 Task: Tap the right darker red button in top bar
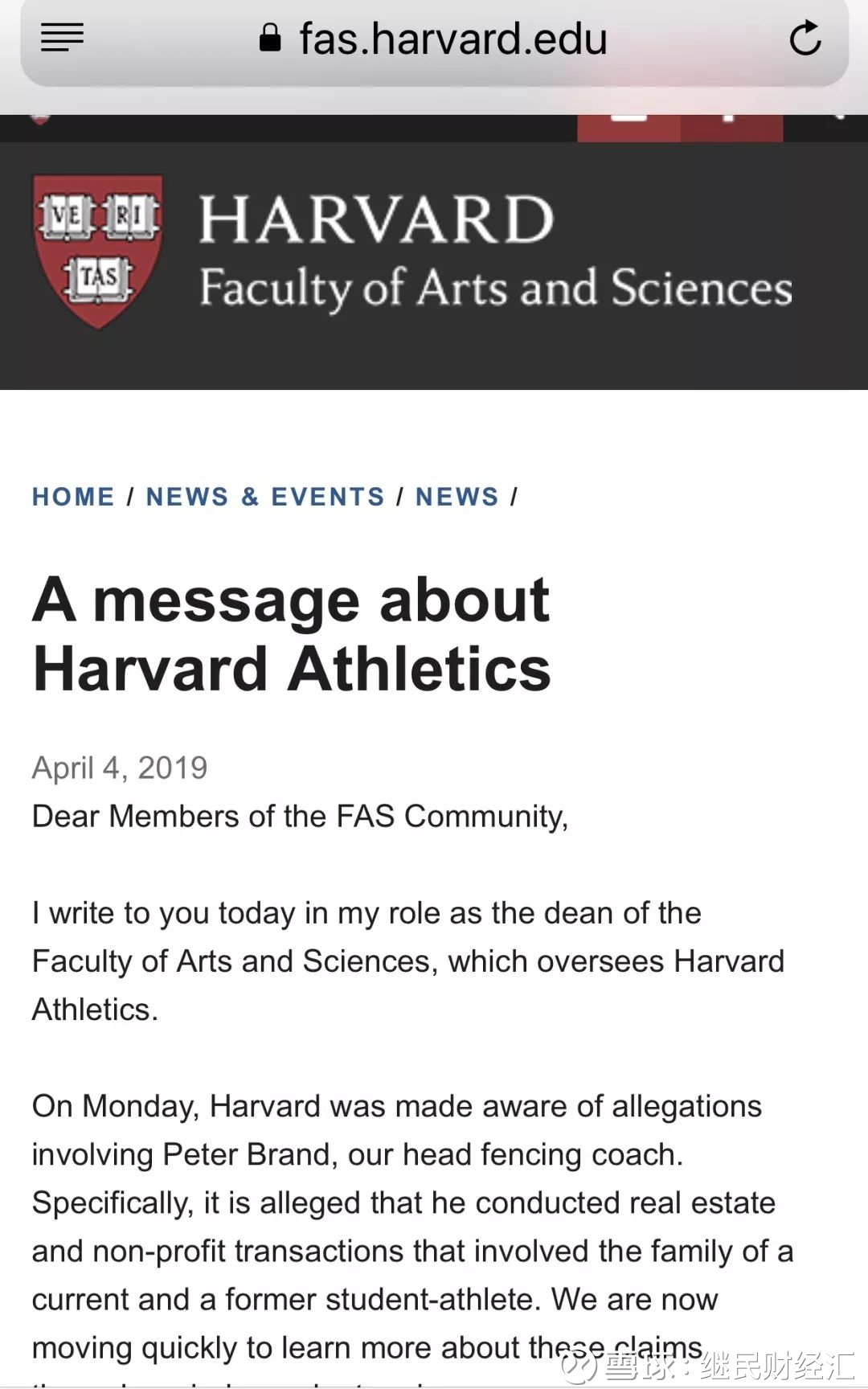(731, 128)
